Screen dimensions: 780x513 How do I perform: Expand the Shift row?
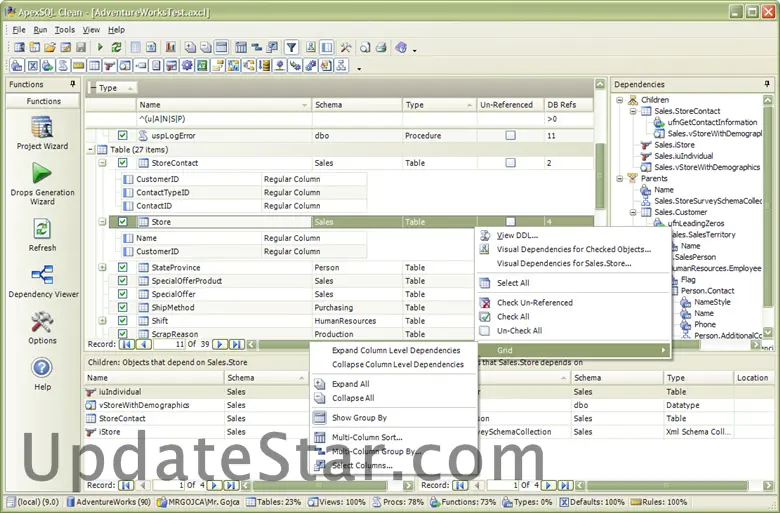[102, 321]
